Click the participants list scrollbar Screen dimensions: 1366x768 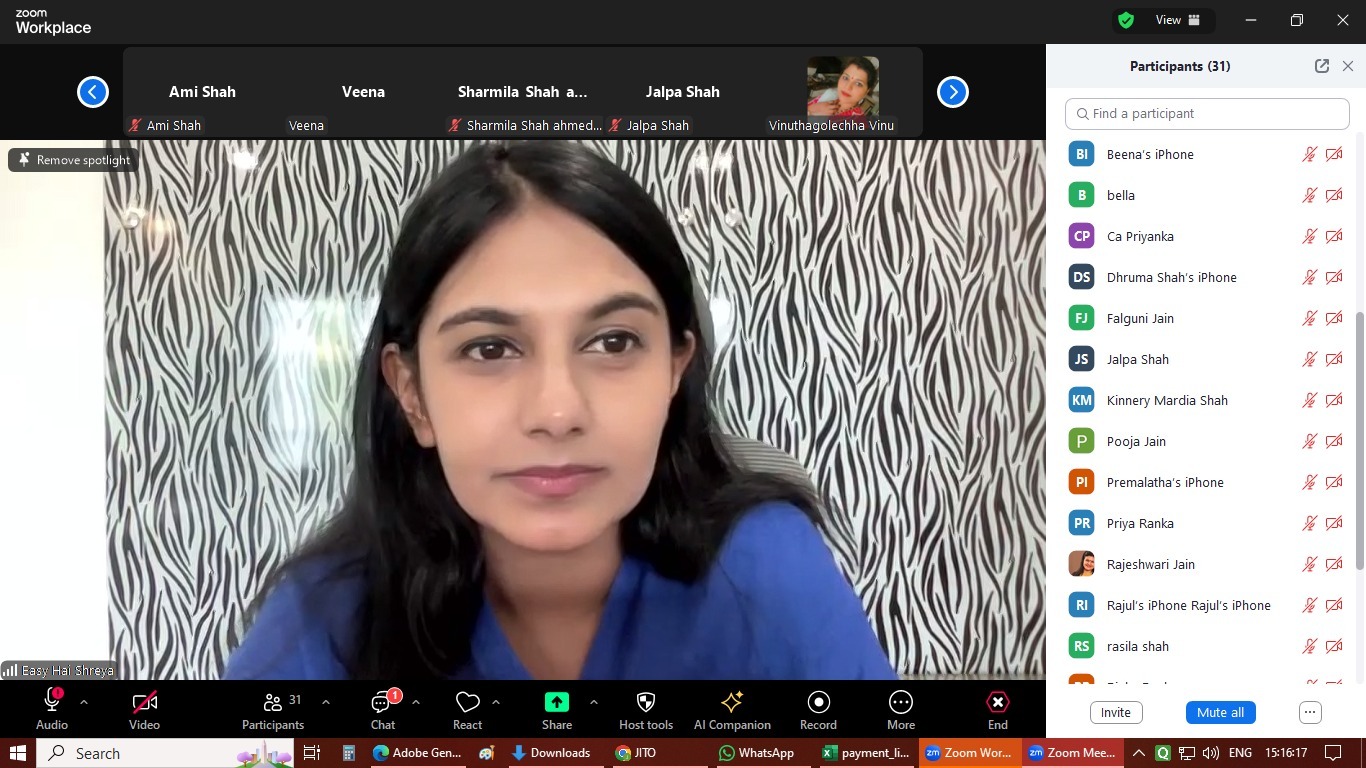1359,440
